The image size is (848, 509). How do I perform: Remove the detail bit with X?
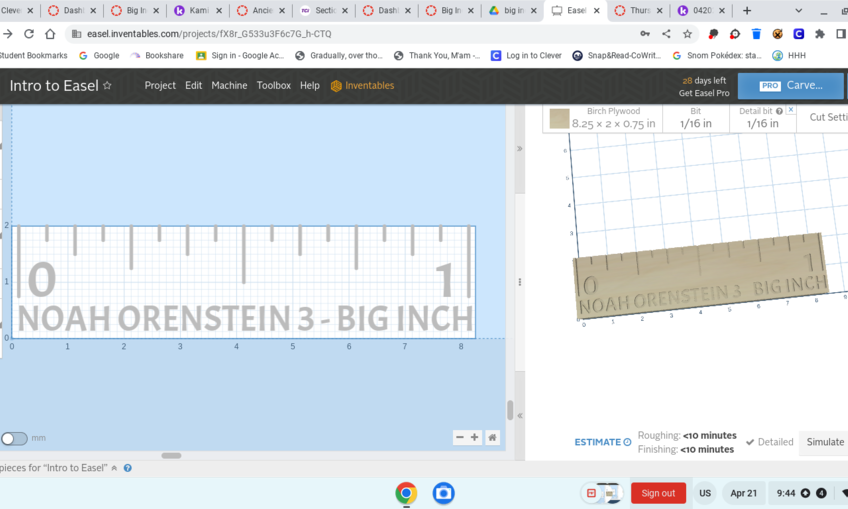tap(791, 109)
